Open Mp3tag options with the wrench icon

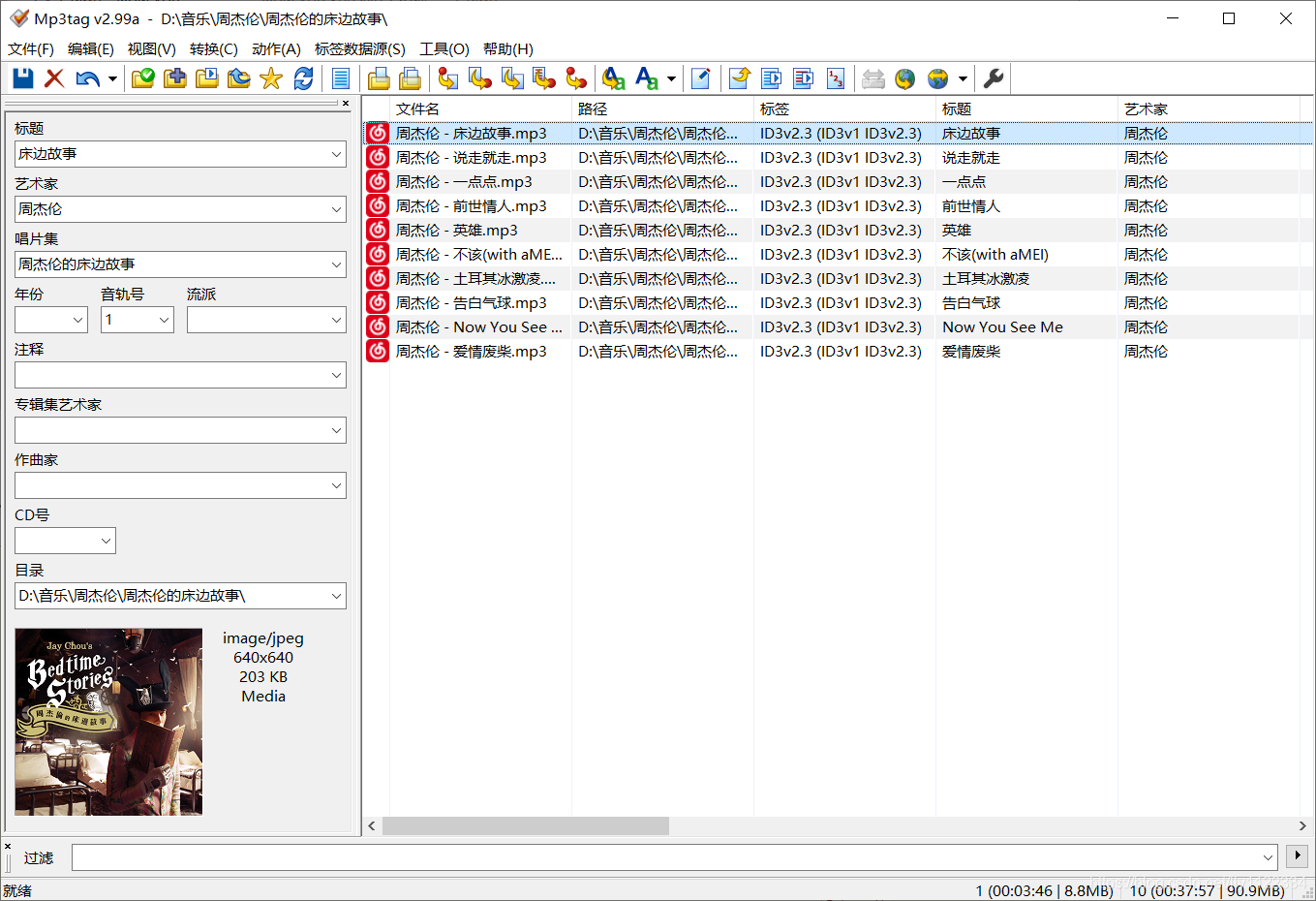tap(994, 78)
